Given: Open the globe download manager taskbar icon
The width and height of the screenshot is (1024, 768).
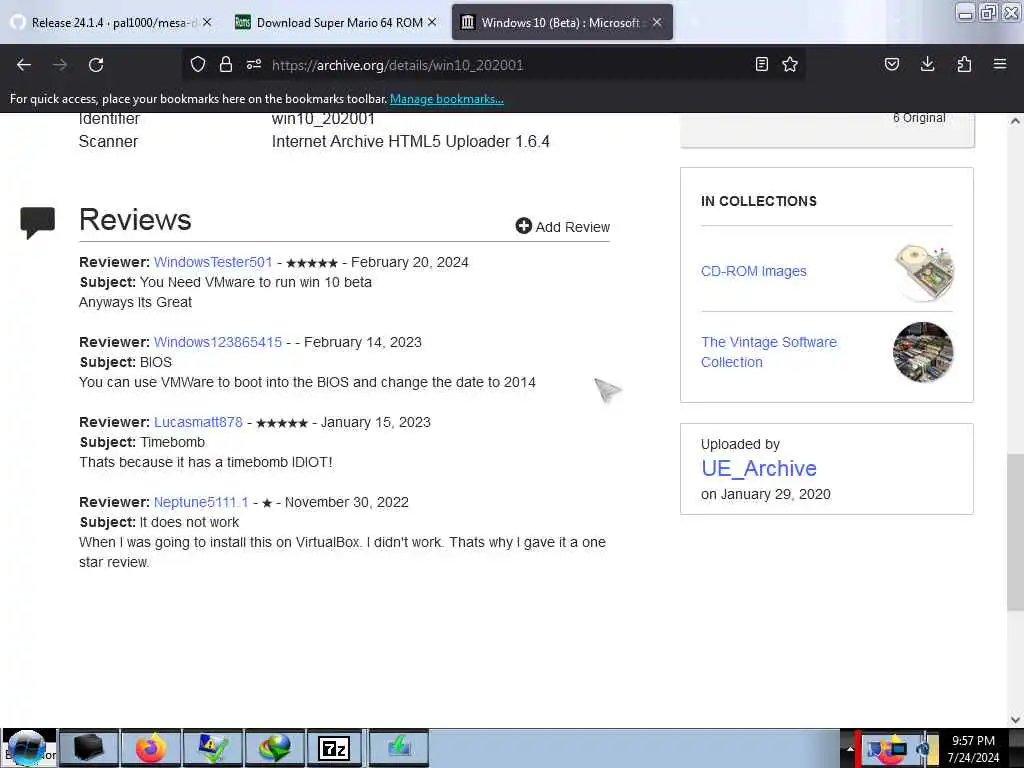Looking at the screenshot, I should [275, 748].
